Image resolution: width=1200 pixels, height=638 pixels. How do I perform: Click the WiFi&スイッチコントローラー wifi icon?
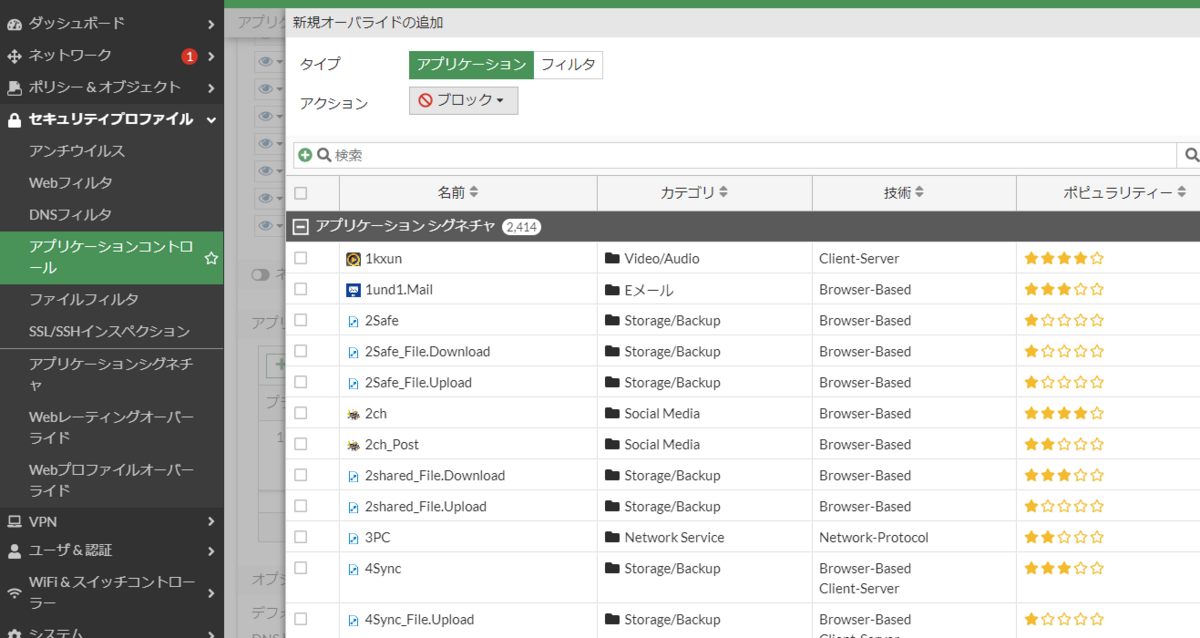click(x=14, y=592)
